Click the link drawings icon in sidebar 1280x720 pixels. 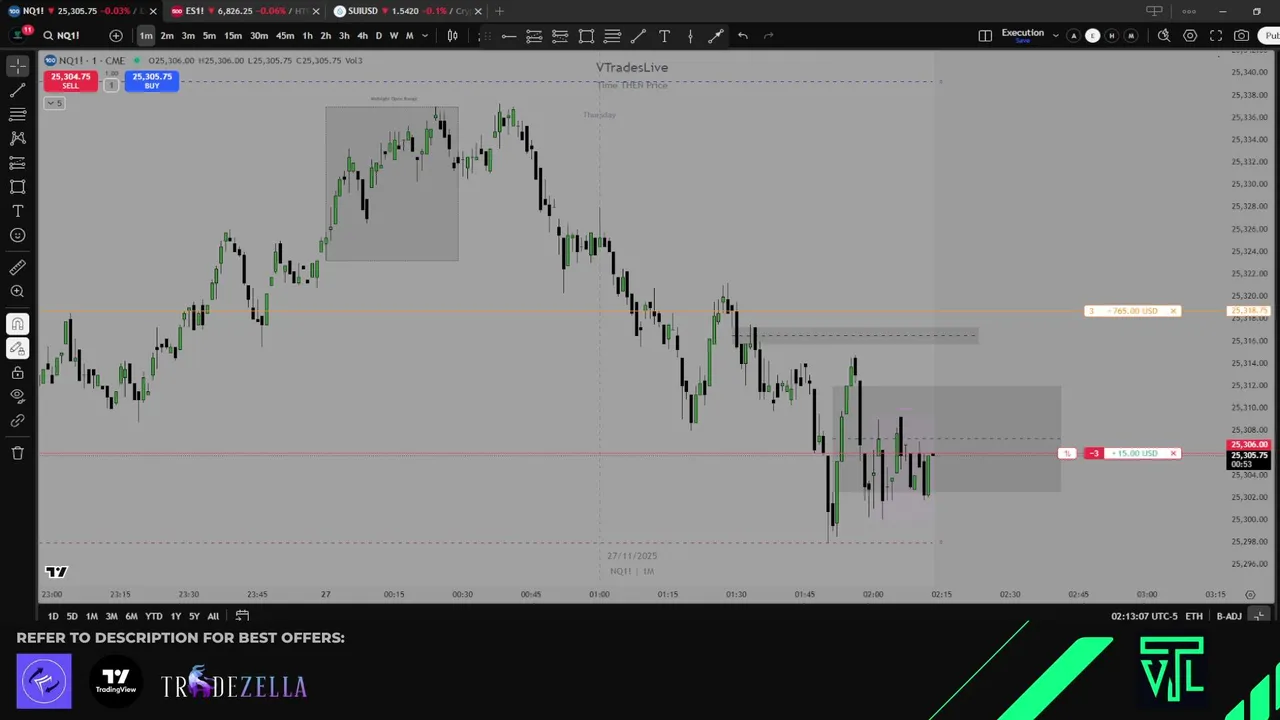pos(17,420)
